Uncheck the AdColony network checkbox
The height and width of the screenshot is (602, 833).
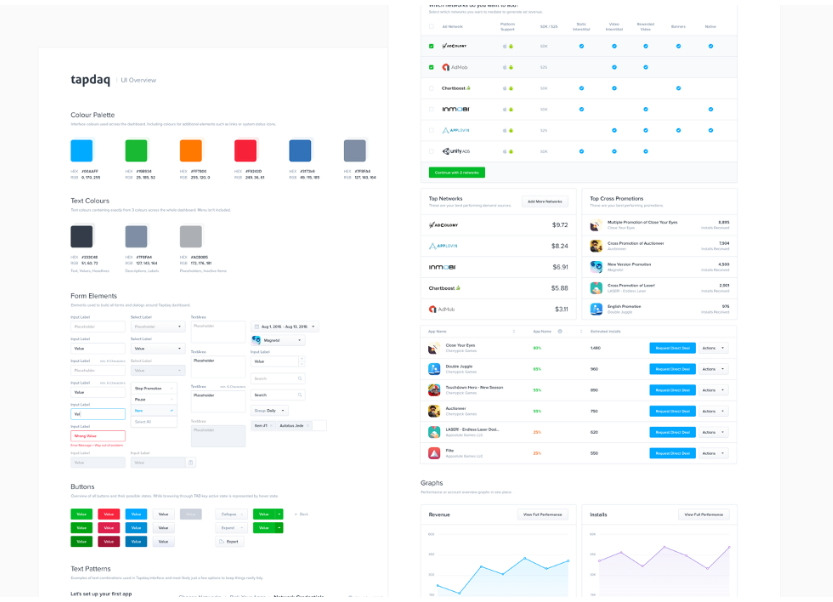coord(431,46)
